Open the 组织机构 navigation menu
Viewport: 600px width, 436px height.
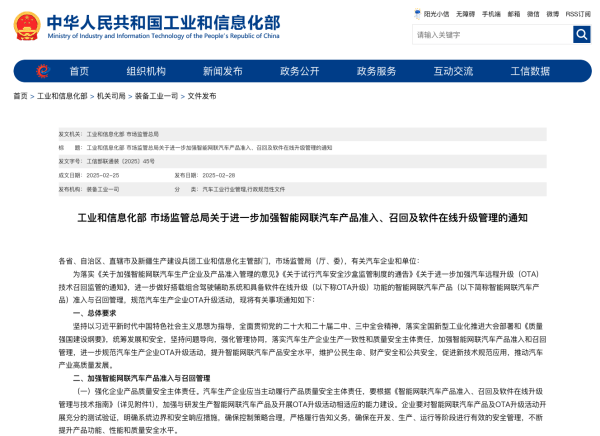tap(146, 71)
